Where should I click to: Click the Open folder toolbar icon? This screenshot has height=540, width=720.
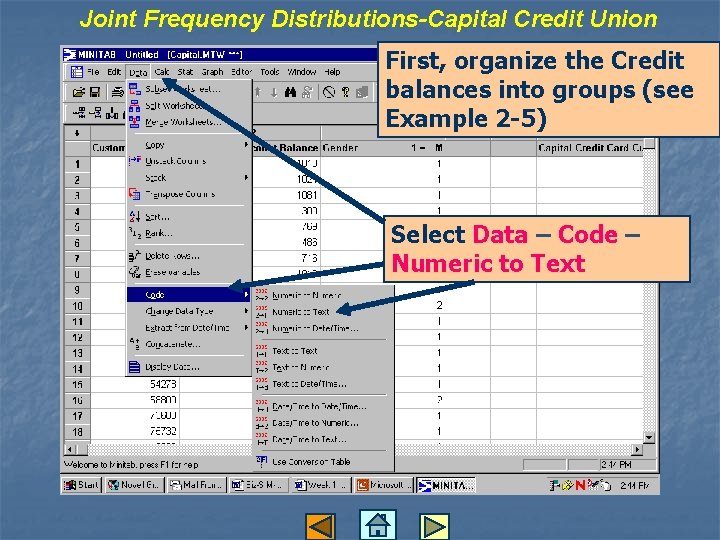point(79,92)
